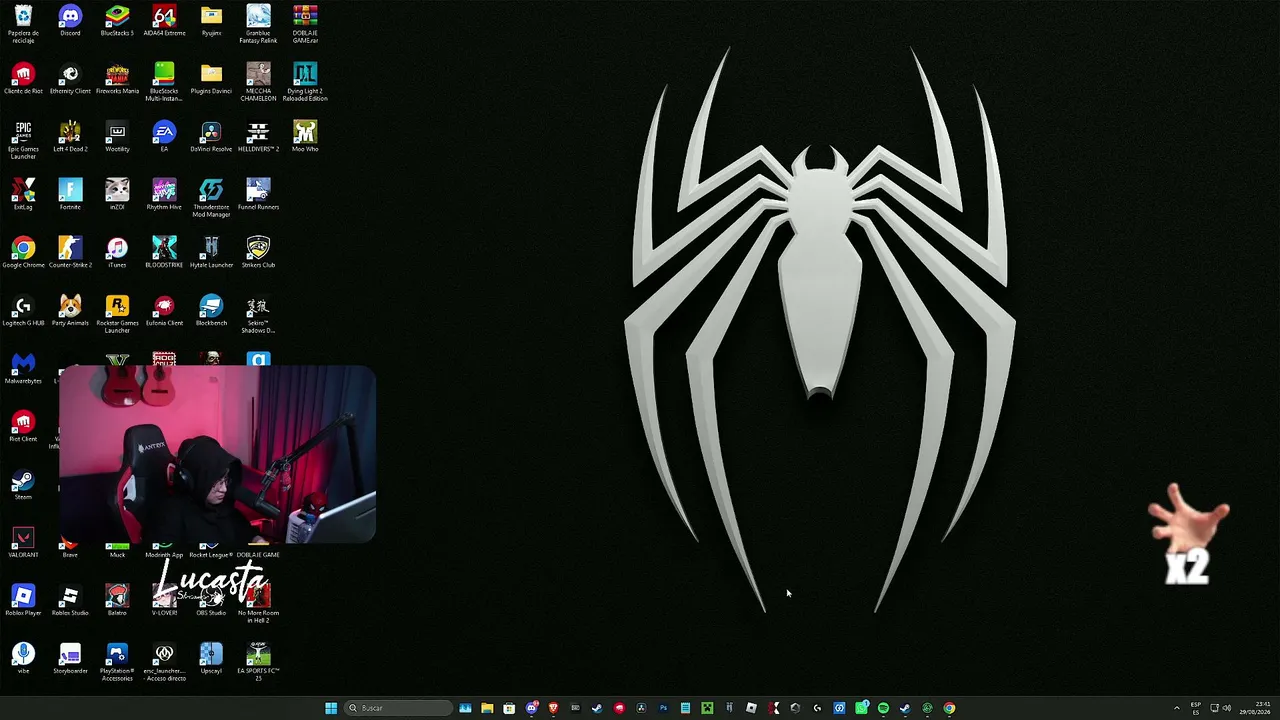Select the Rhythm Hive shortcut
The width and height of the screenshot is (1280, 720).
tap(164, 195)
